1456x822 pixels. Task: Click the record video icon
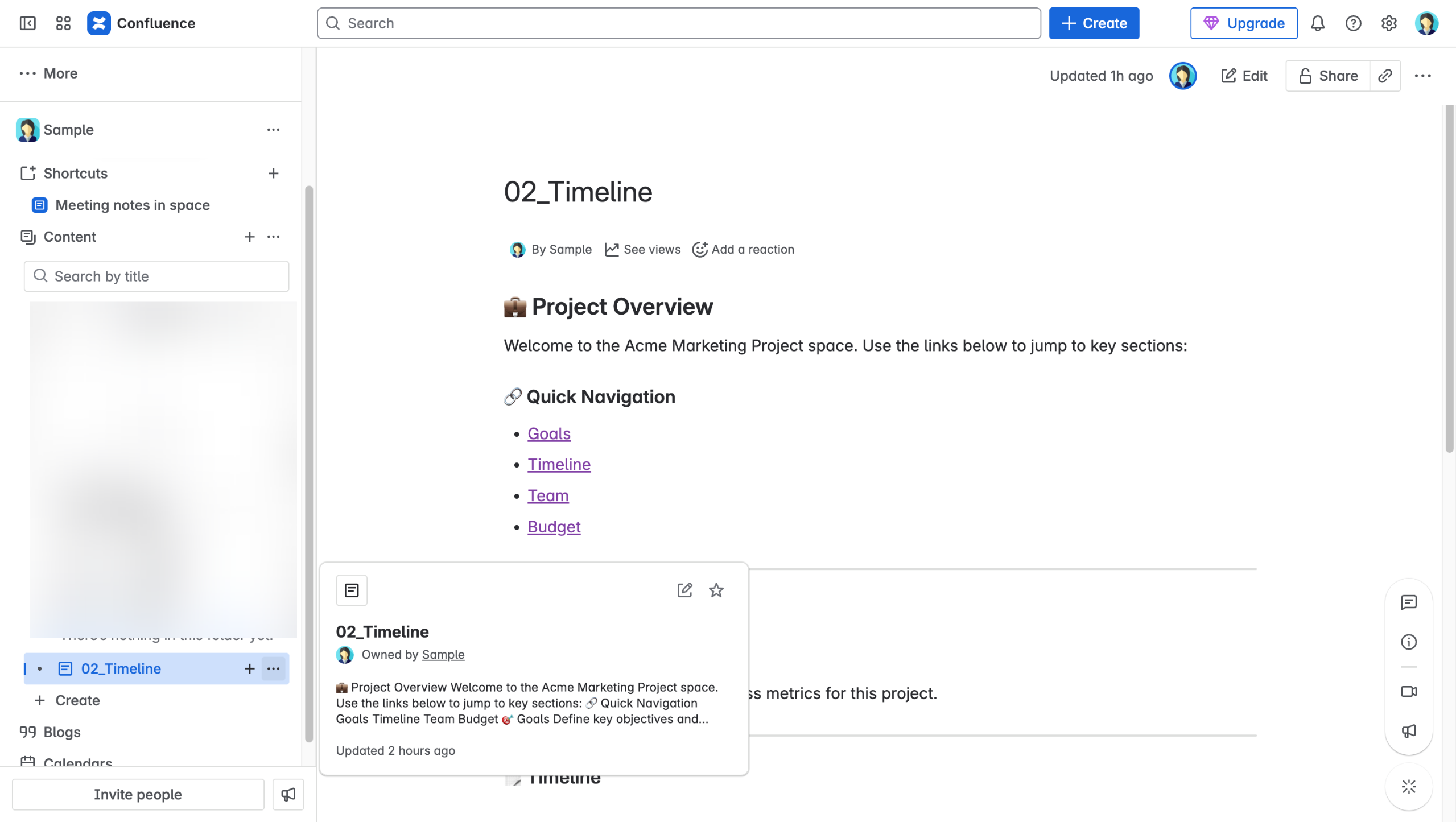tap(1408, 691)
